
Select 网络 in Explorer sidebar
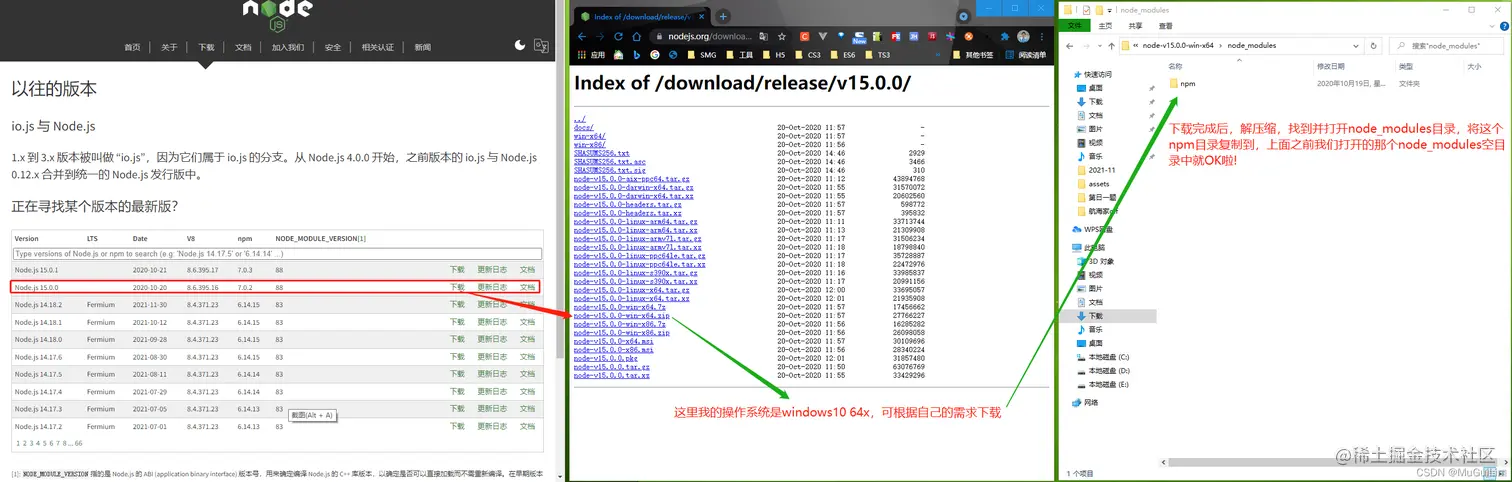[x=1085, y=403]
